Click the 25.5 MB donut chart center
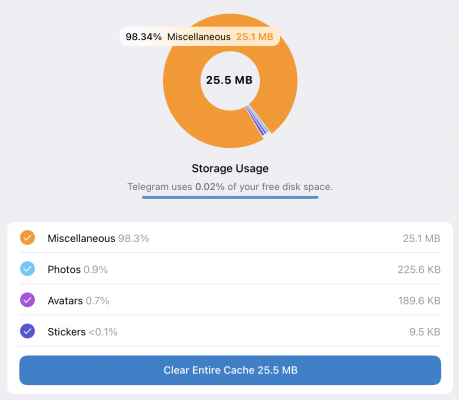 tap(229, 80)
